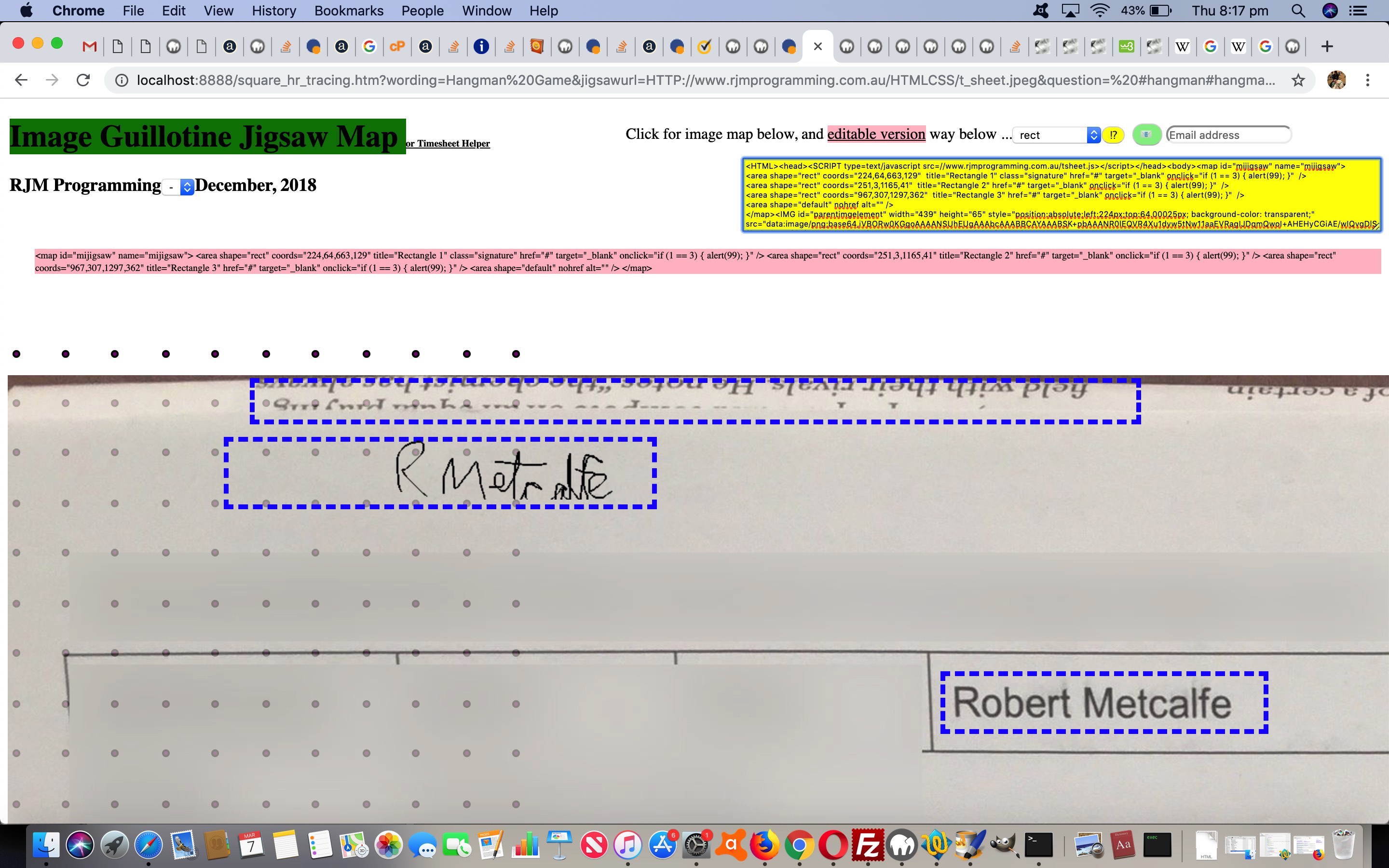Open Firefox from the Dock
The width and height of the screenshot is (1389, 868).
(764, 844)
